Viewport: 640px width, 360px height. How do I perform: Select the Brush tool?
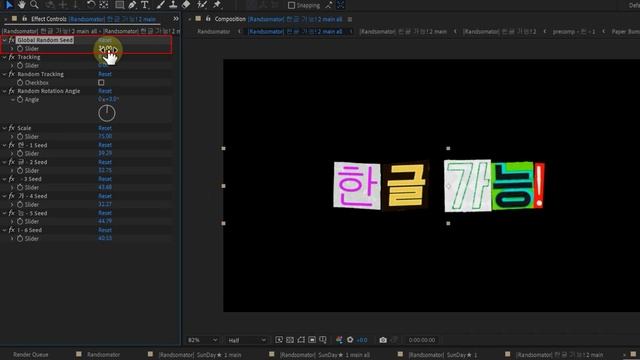[x=160, y=5]
